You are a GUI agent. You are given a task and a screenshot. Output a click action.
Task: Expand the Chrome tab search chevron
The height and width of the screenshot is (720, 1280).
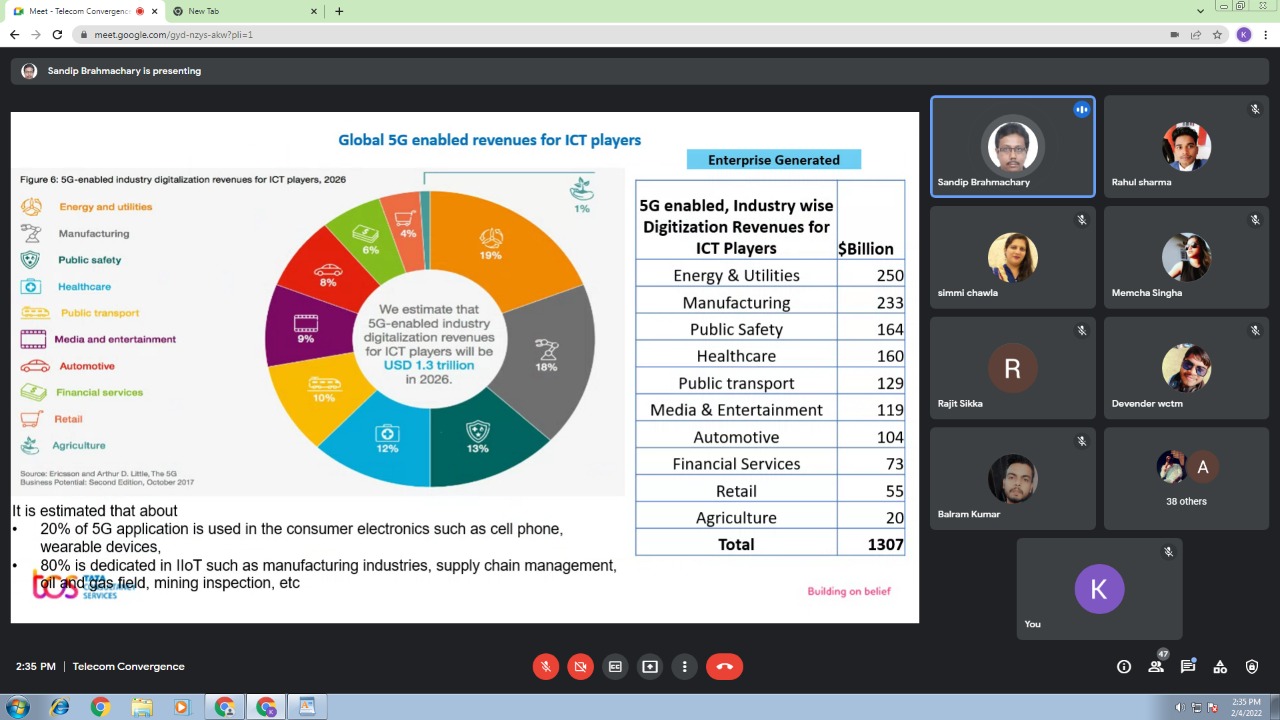[1200, 11]
